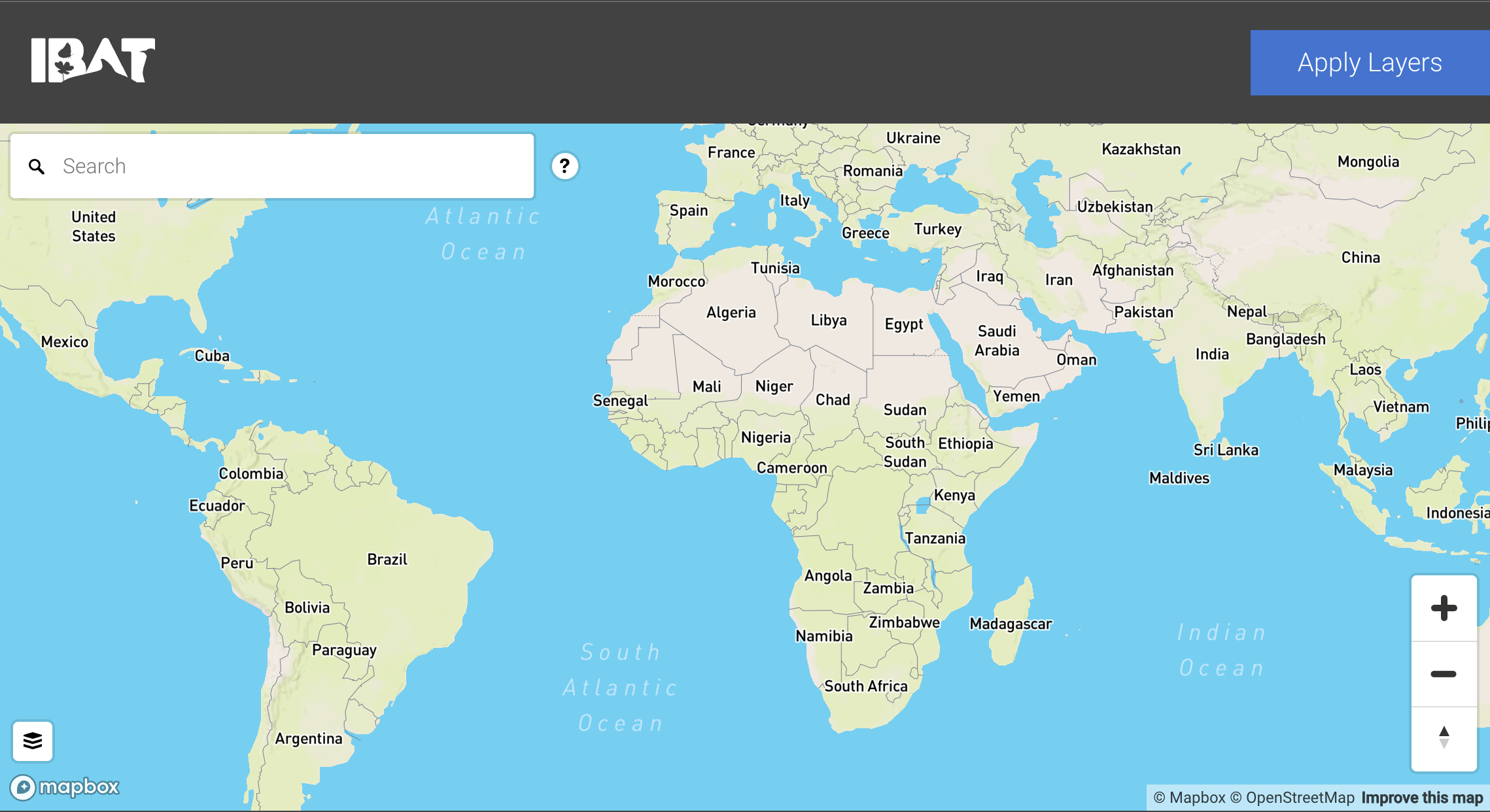Select India on the map
1490x812 pixels.
(1211, 354)
